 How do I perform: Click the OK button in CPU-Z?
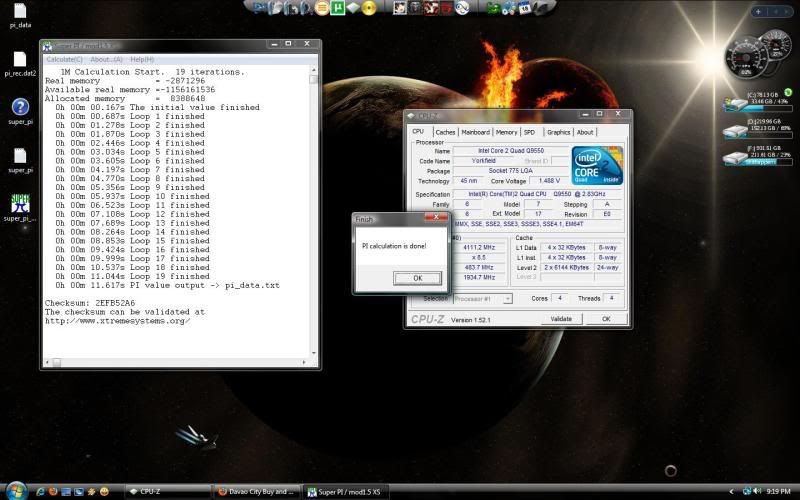[606, 319]
